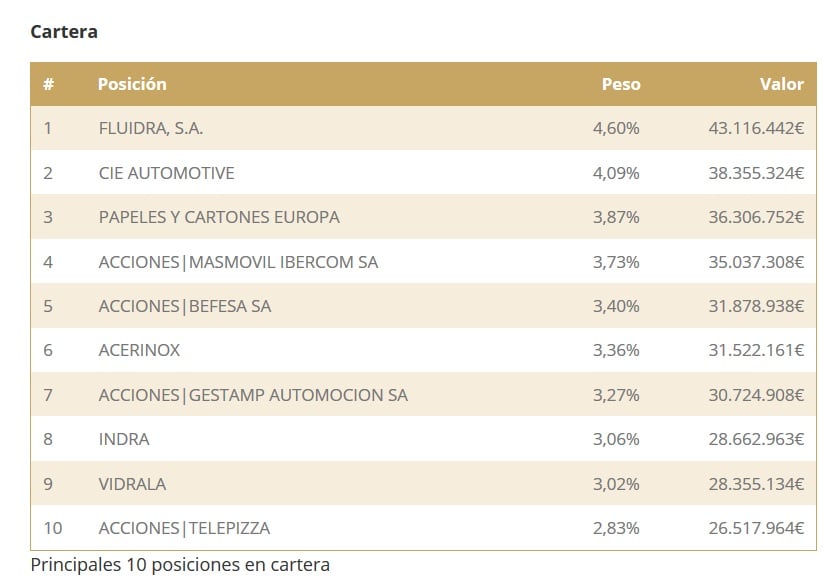Click ACCIONES|MASMOVIL IBERCOM SA entry
The height and width of the screenshot is (581, 823).
tap(238, 262)
